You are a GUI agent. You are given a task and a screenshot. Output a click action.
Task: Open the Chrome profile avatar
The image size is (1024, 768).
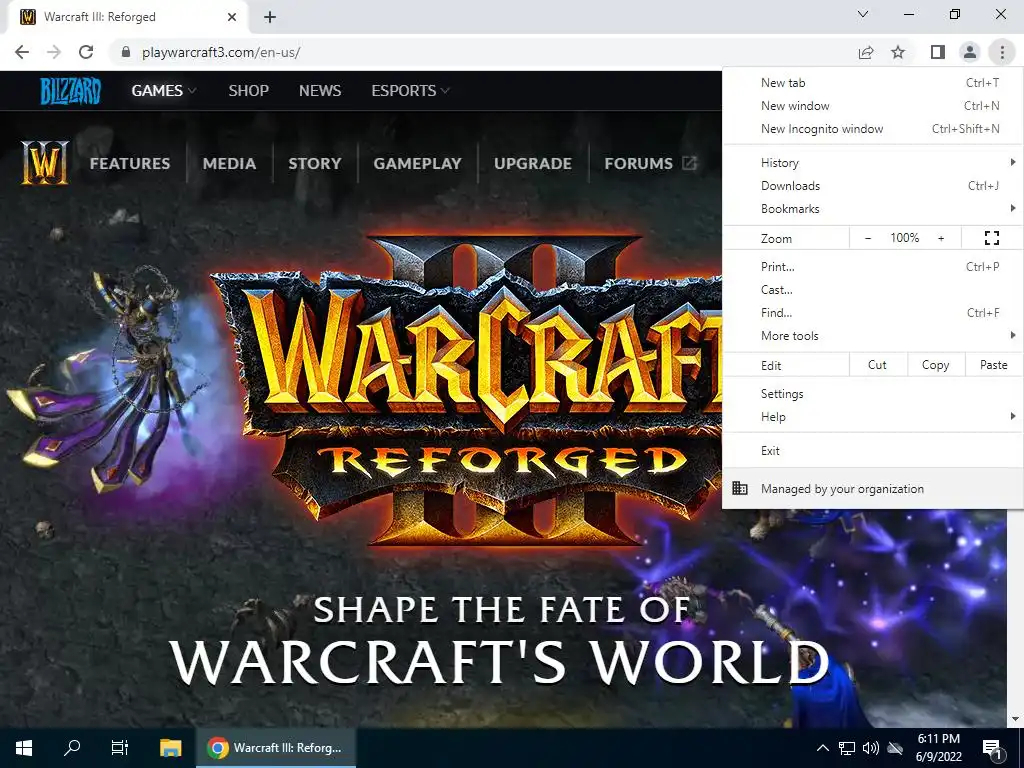pos(970,52)
